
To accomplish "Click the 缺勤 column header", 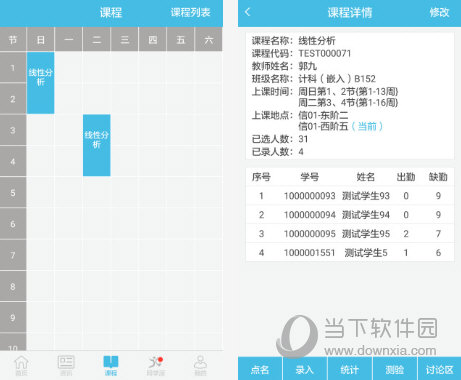I will pyautogui.click(x=438, y=176).
